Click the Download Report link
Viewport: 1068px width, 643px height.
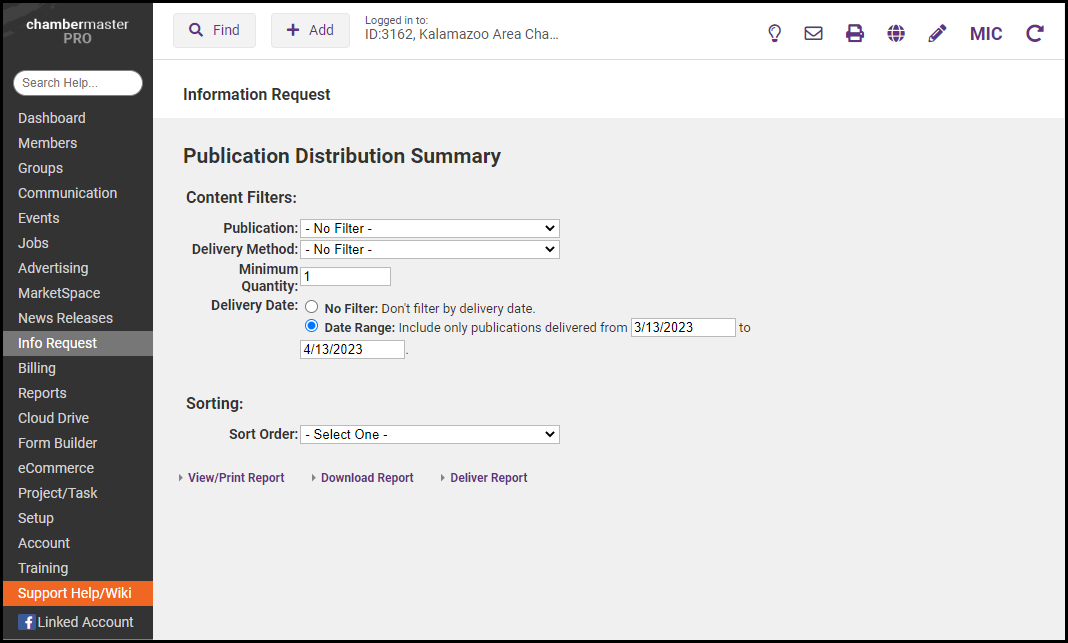tap(367, 478)
